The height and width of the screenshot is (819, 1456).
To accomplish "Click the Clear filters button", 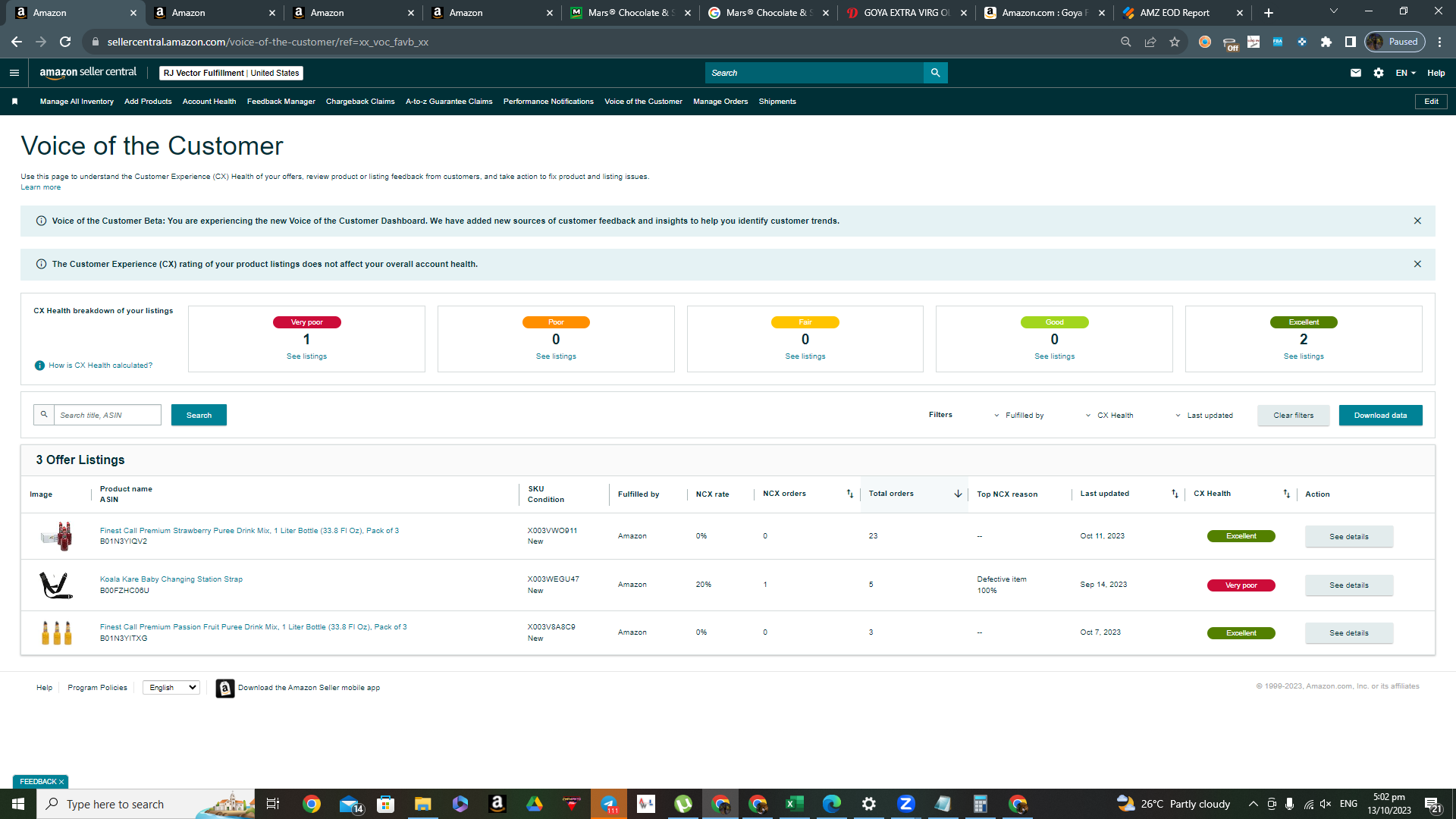I will (1294, 416).
